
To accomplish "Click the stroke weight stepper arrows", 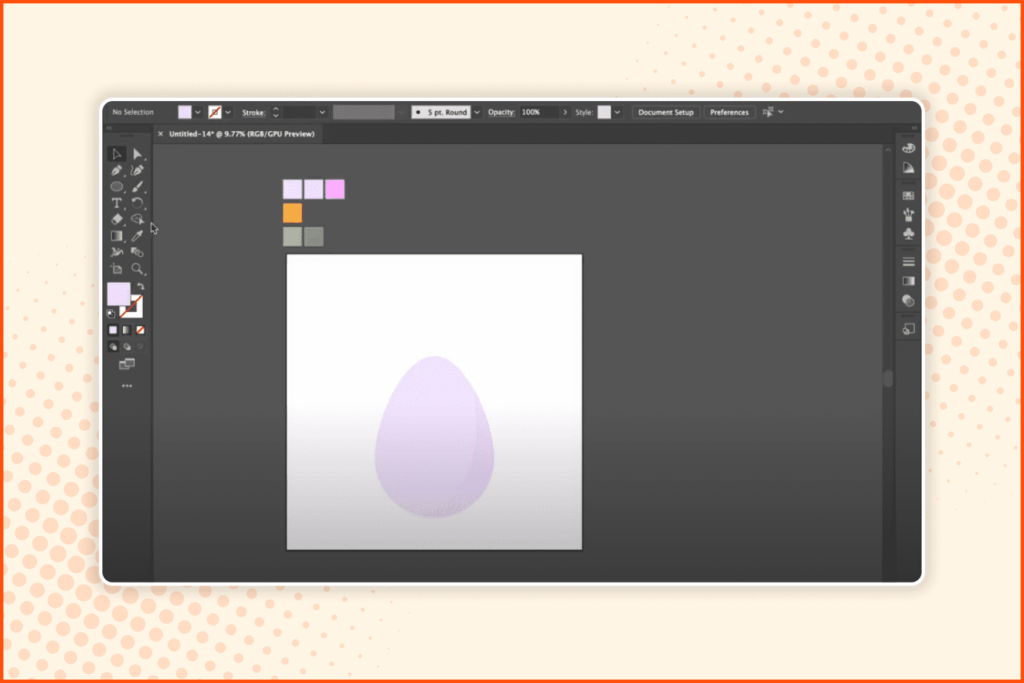I will [x=276, y=112].
